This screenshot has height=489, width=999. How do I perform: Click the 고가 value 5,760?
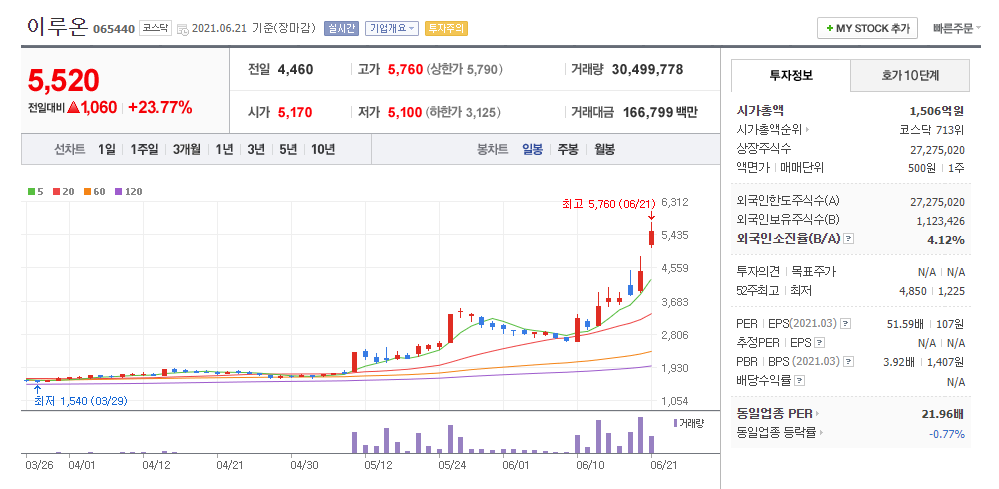pos(405,69)
